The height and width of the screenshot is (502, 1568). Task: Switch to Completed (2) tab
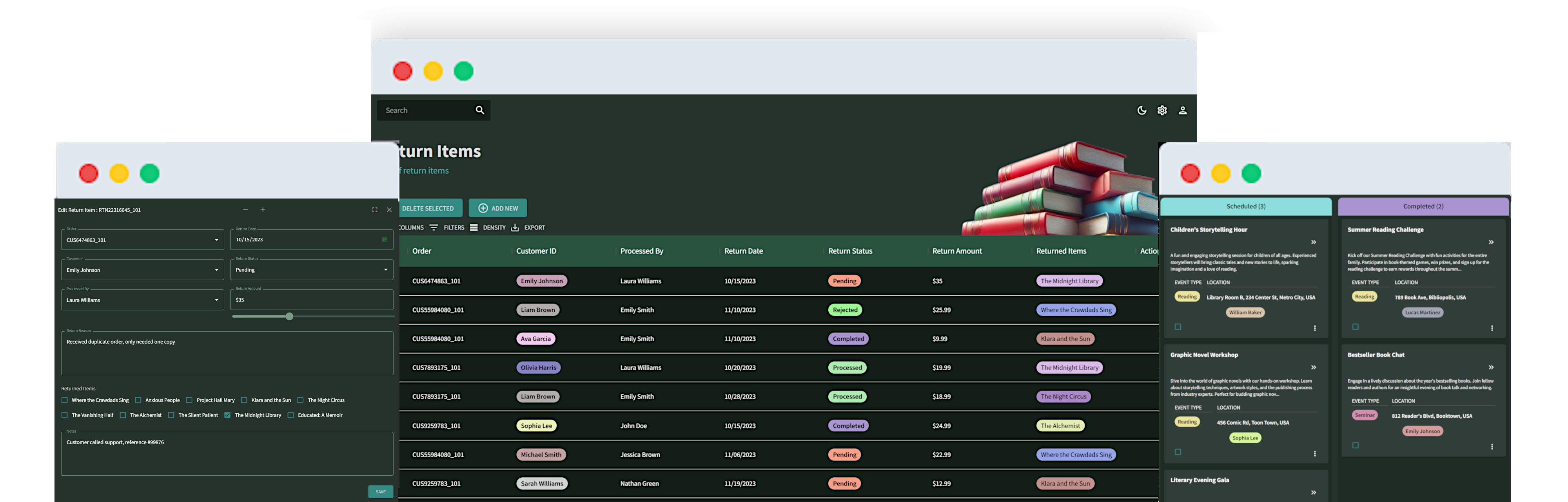pyautogui.click(x=1423, y=207)
